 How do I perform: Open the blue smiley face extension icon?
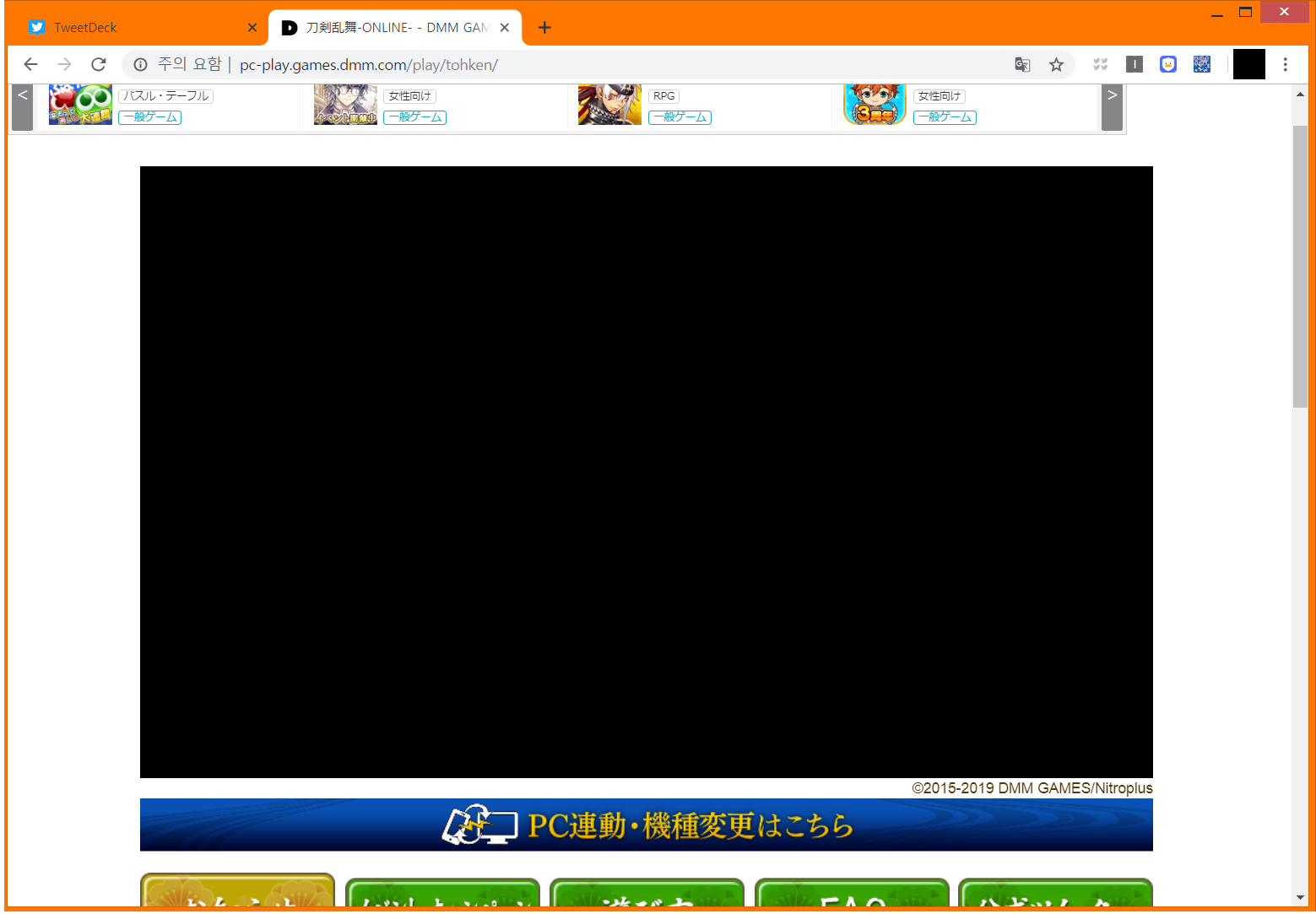pyautogui.click(x=1168, y=64)
